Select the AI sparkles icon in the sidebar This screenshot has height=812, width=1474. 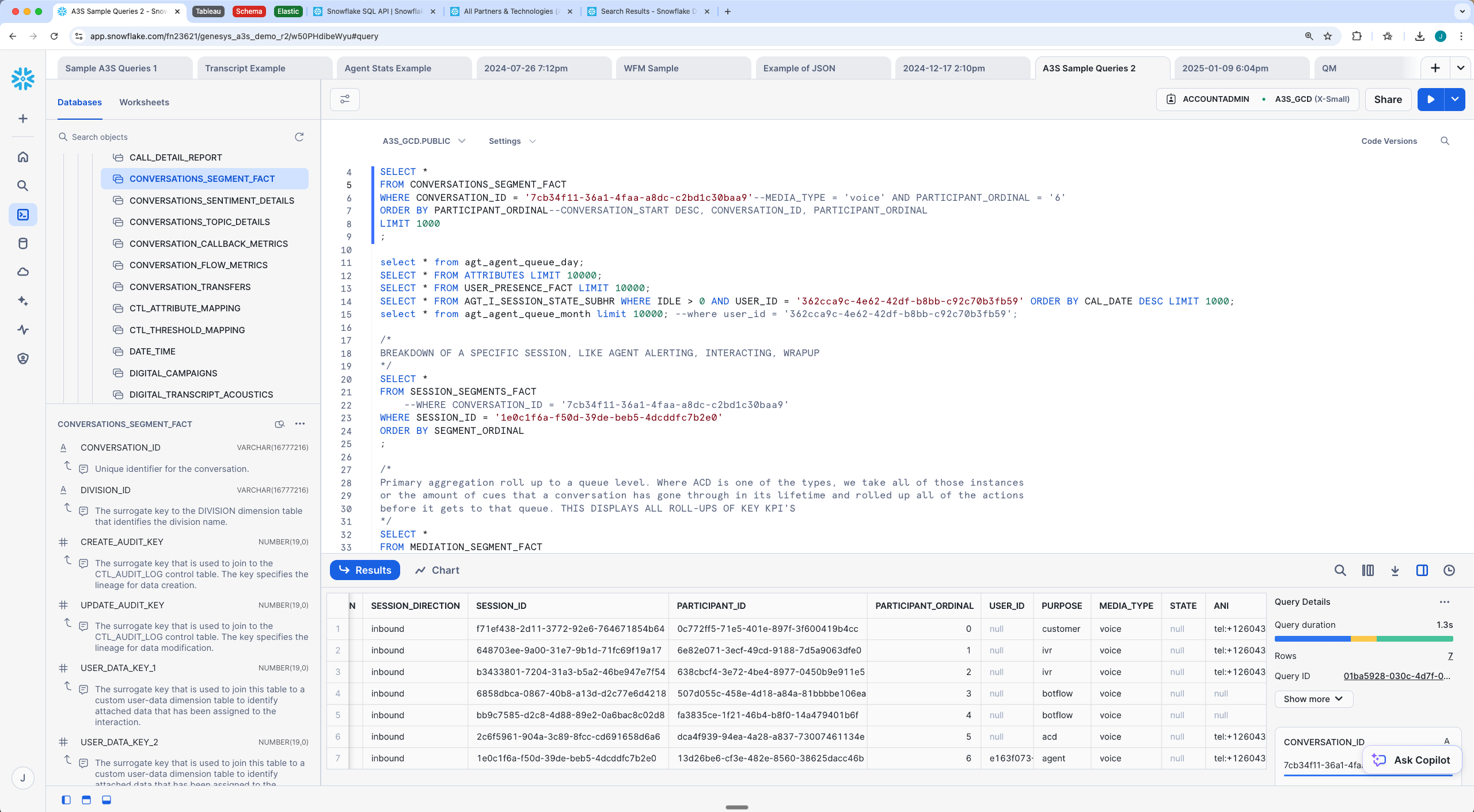tap(23, 300)
